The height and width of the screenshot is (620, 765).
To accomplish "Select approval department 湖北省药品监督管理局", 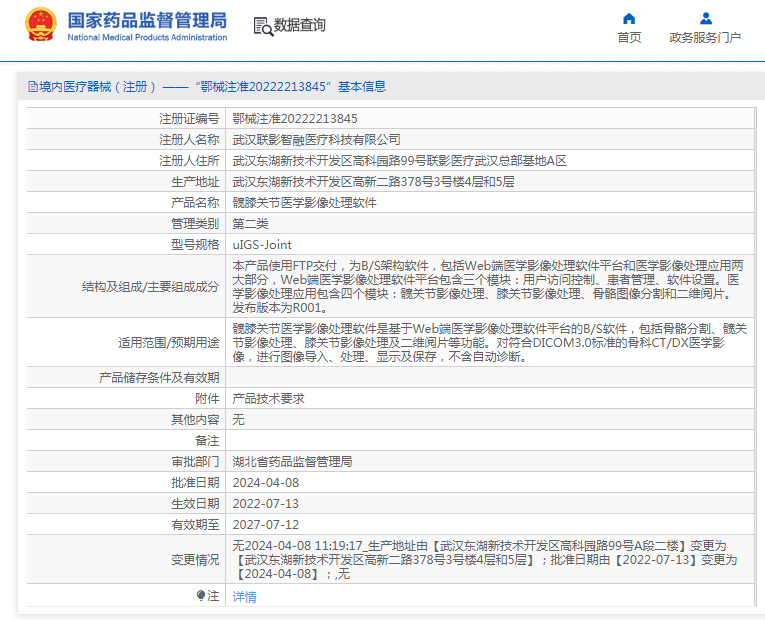I will (x=292, y=461).
